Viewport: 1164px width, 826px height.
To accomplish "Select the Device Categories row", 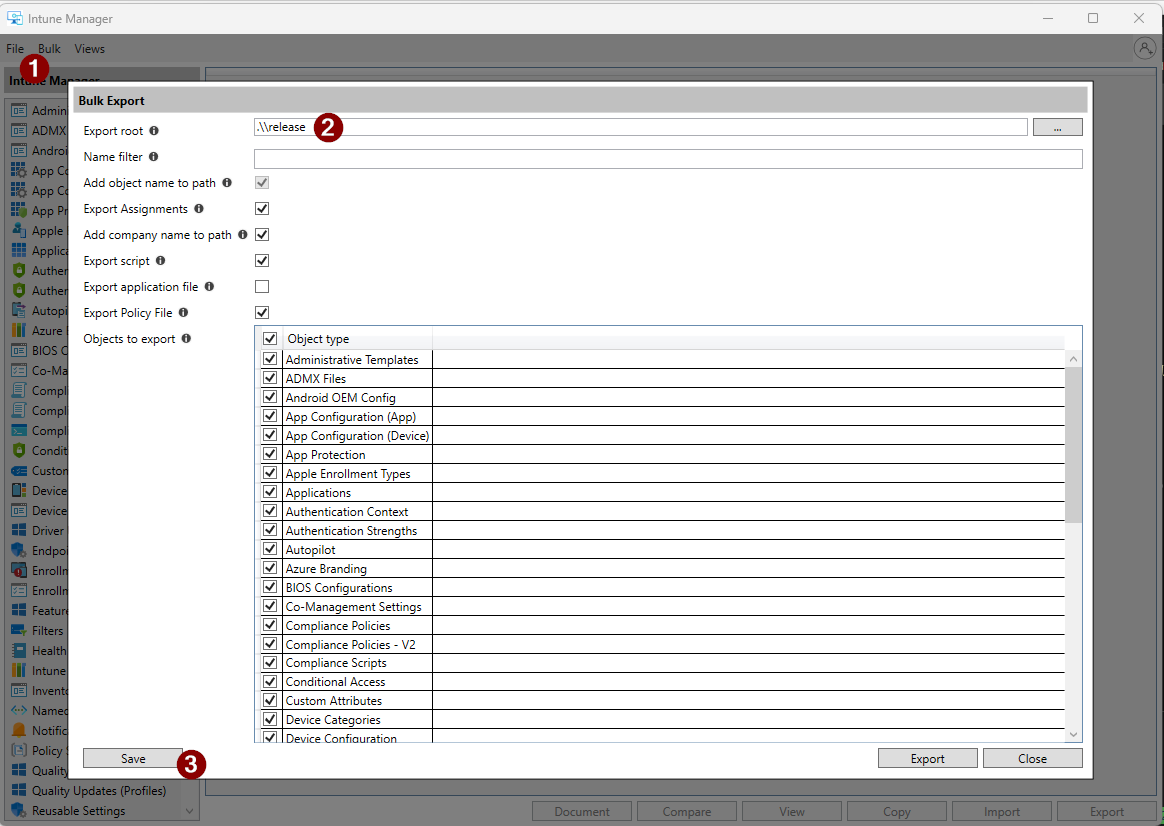I will (663, 720).
